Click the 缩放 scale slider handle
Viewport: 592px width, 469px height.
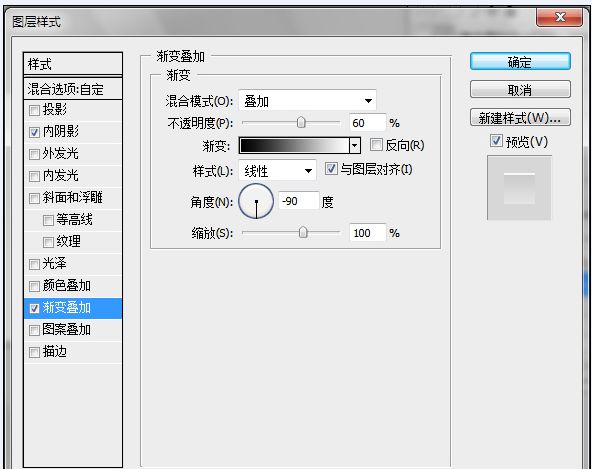[303, 232]
